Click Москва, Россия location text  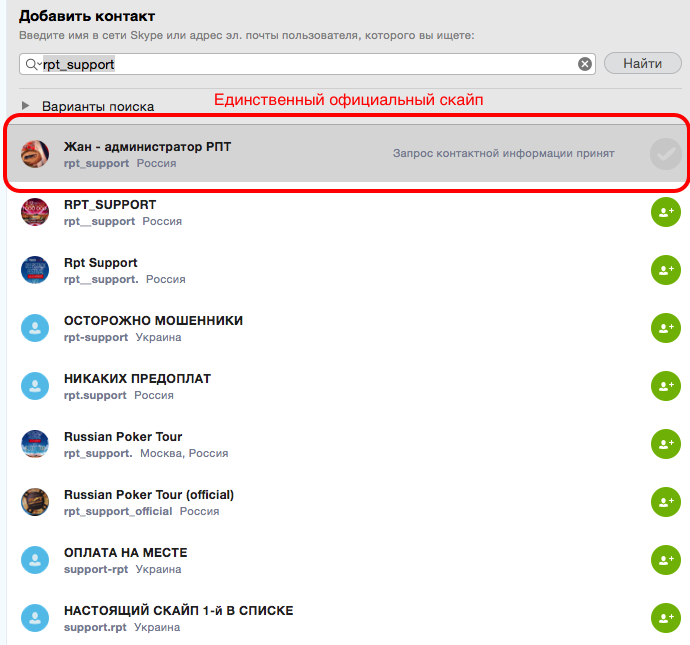[184, 453]
